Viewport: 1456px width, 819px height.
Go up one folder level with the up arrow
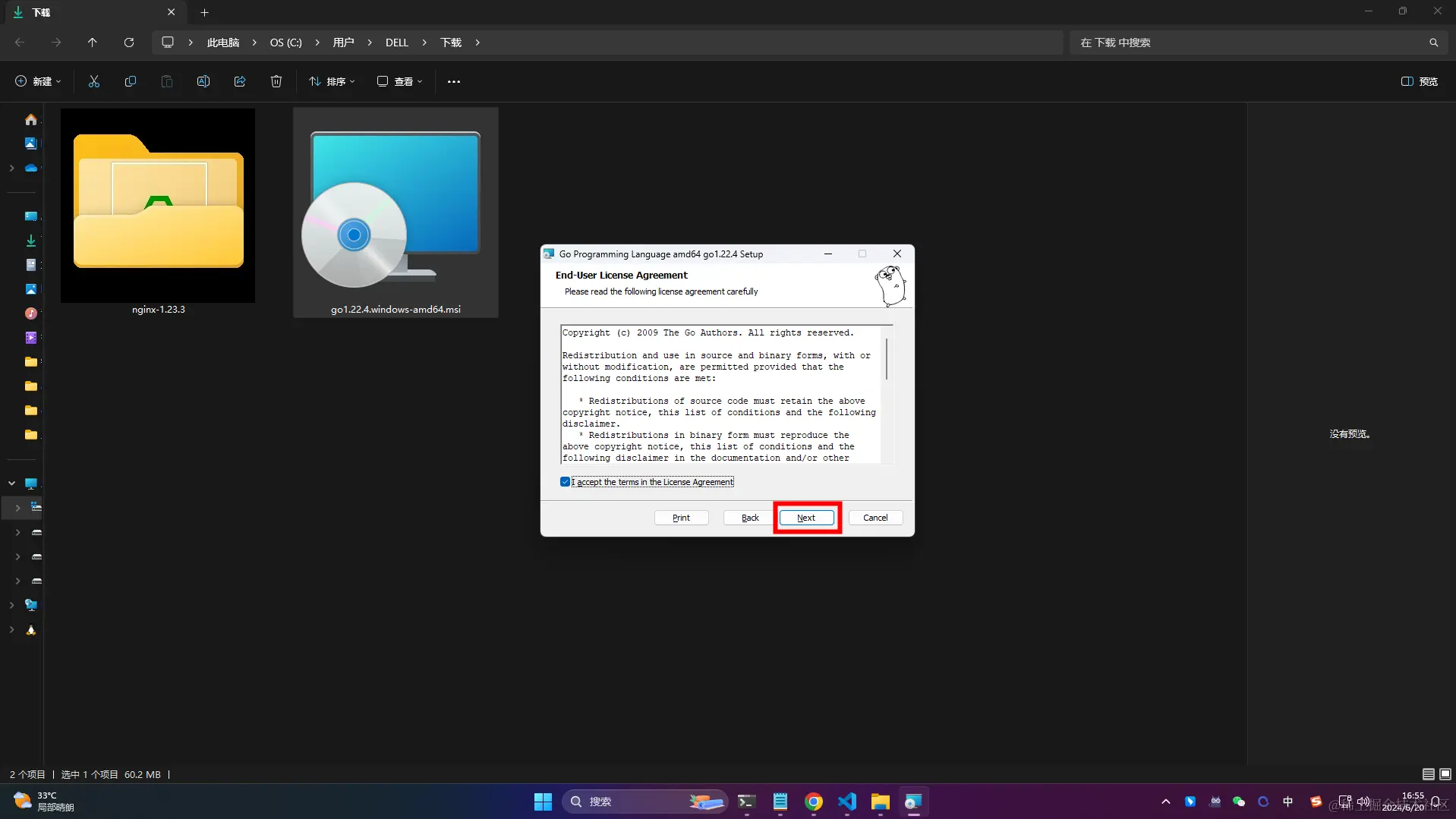tap(93, 43)
